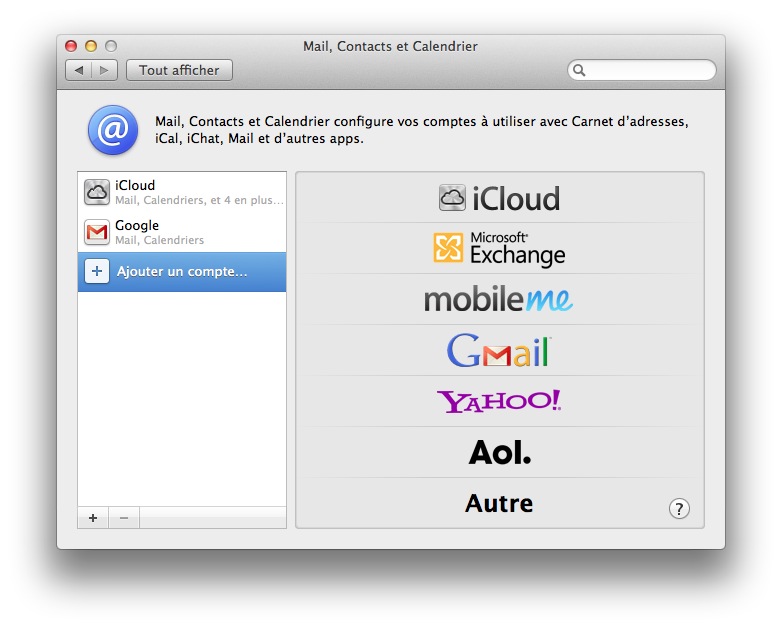Viewport: 782px width, 628px height.
Task: Select the iCloud account in the list
Action: (182, 192)
